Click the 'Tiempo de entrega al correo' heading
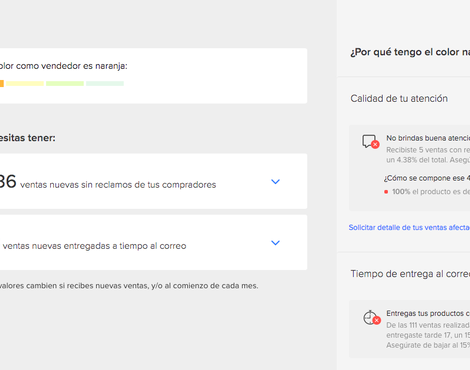The width and height of the screenshot is (470, 370). 410,274
